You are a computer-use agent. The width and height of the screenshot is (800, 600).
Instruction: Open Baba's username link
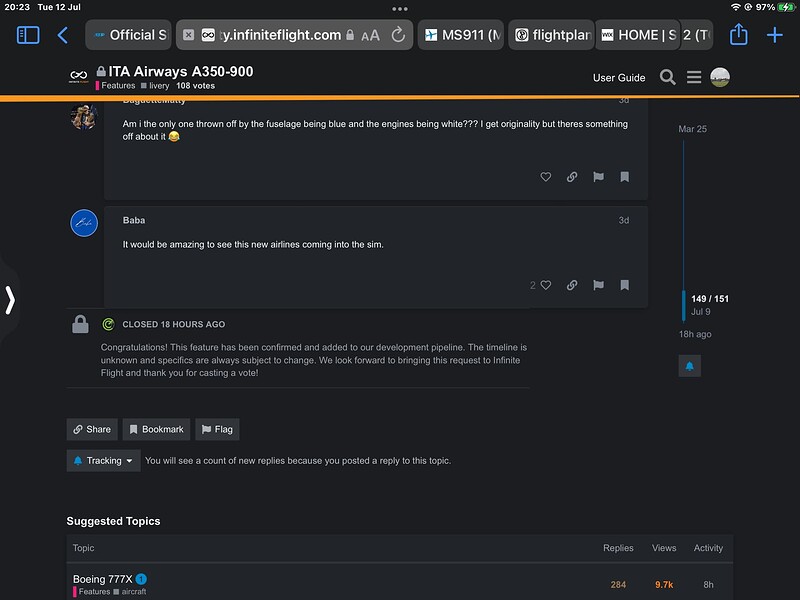click(x=134, y=220)
